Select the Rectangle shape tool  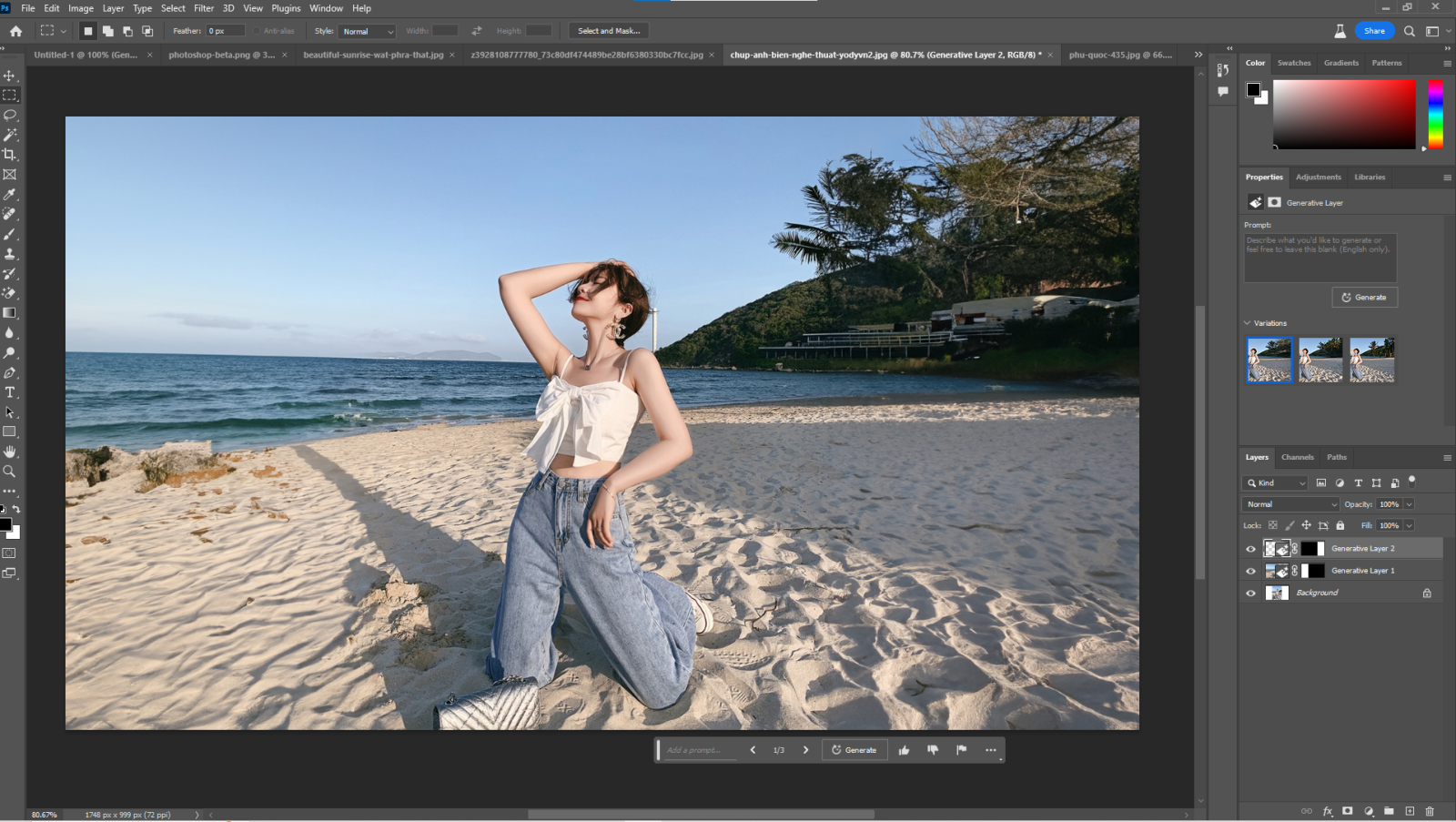click(10, 432)
